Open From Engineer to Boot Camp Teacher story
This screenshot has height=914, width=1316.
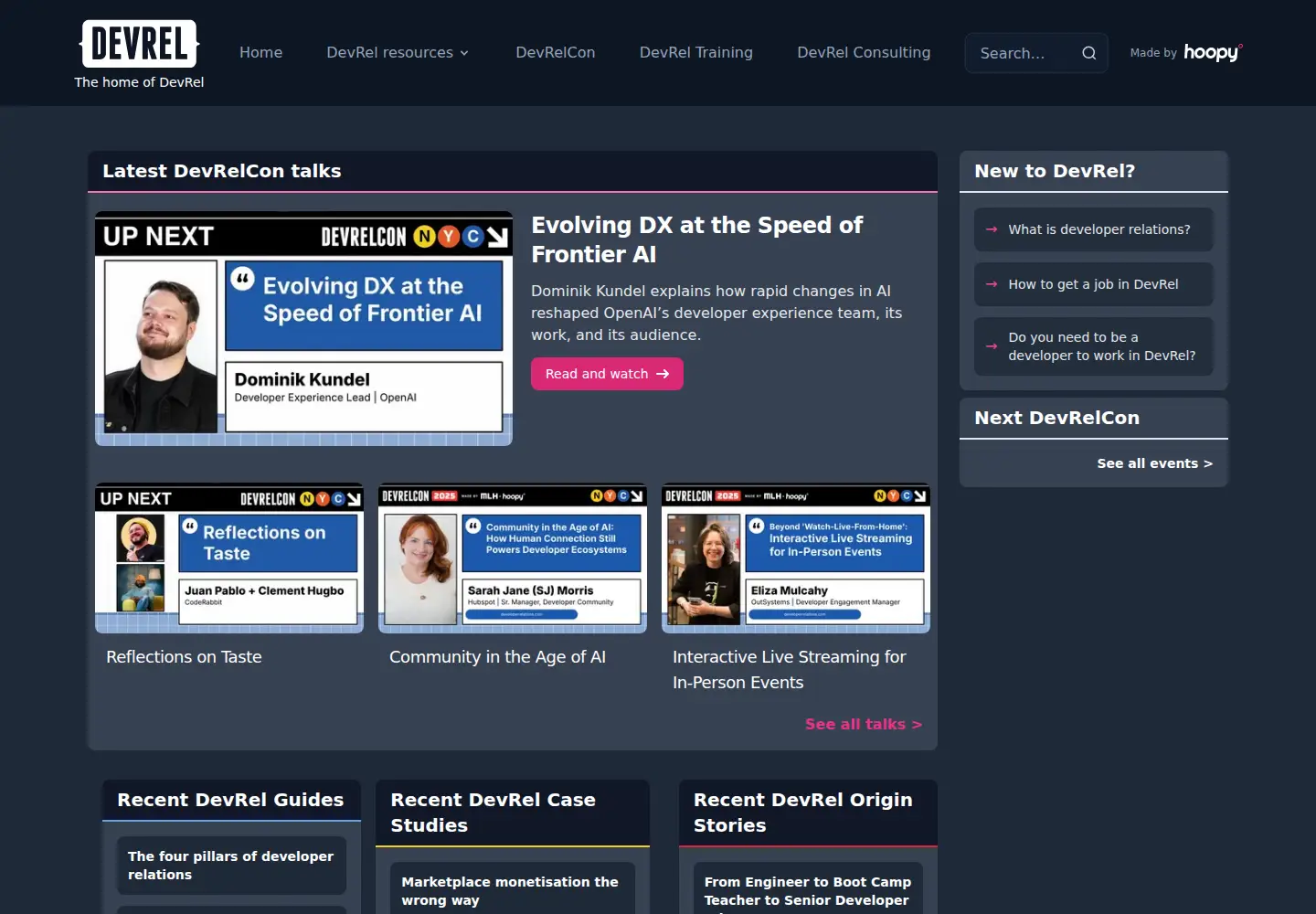pos(807,890)
